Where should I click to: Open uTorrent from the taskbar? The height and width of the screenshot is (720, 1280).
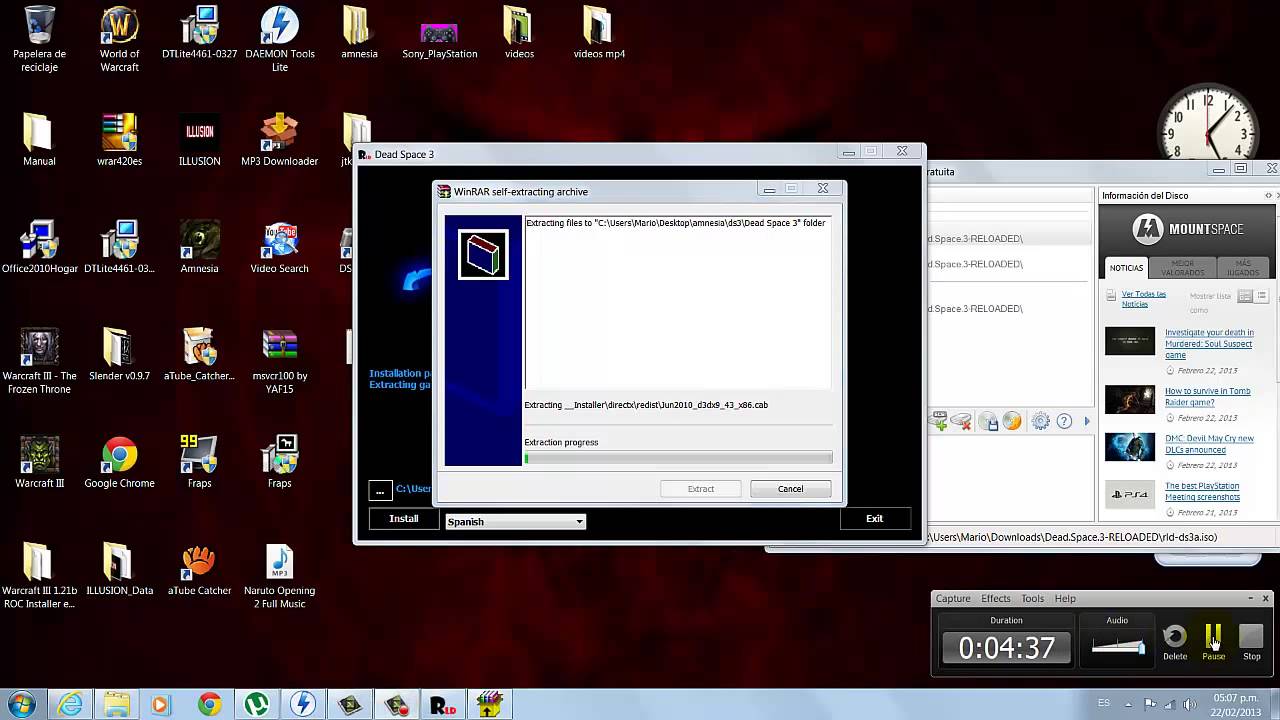coord(256,704)
